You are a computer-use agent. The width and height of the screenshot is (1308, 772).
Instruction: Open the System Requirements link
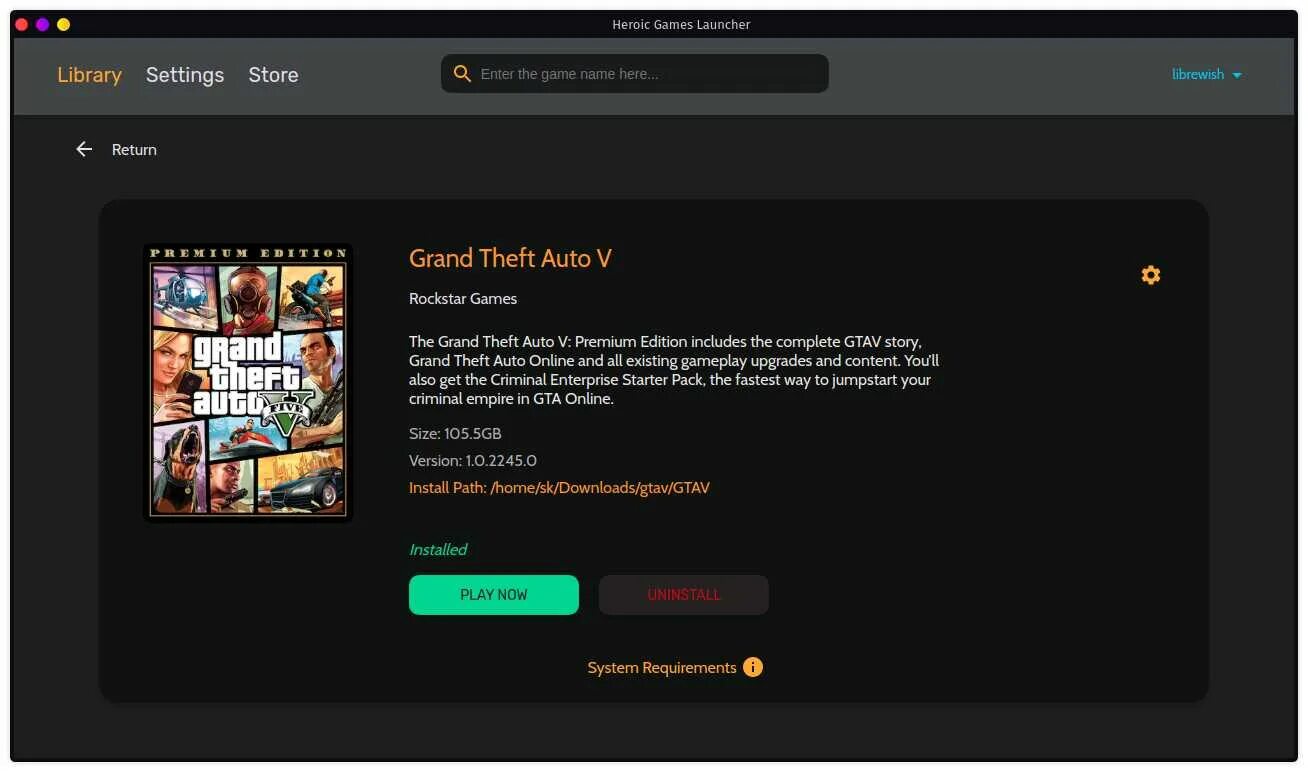pyautogui.click(x=662, y=667)
